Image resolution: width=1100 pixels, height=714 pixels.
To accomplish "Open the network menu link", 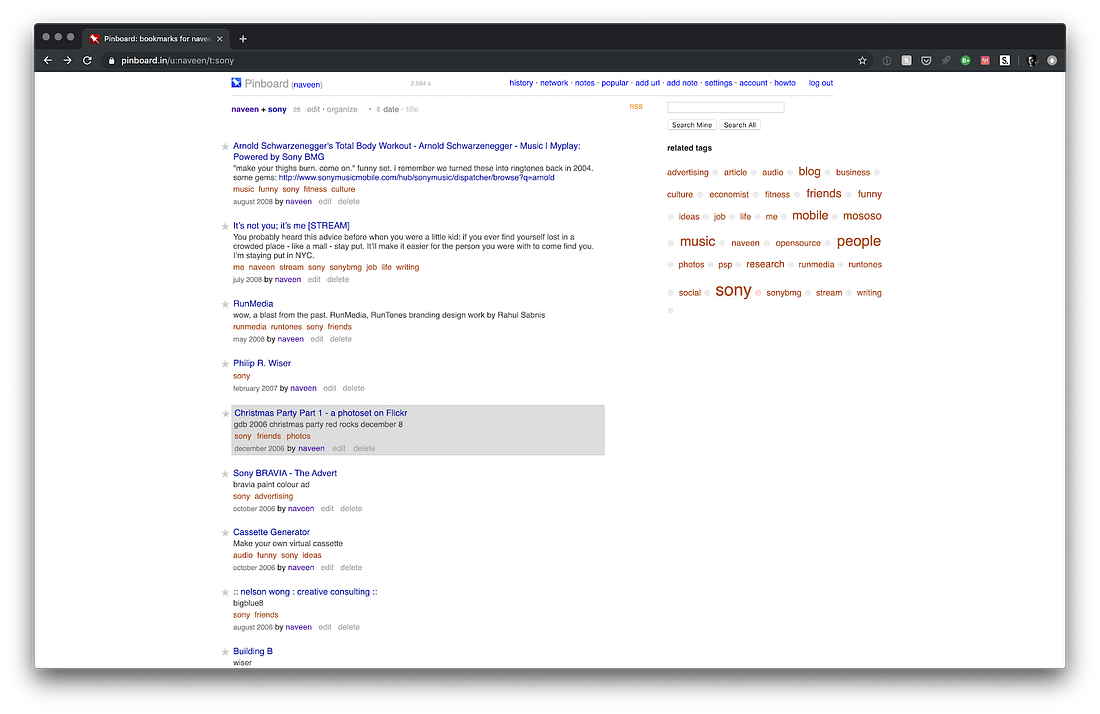I will point(554,83).
